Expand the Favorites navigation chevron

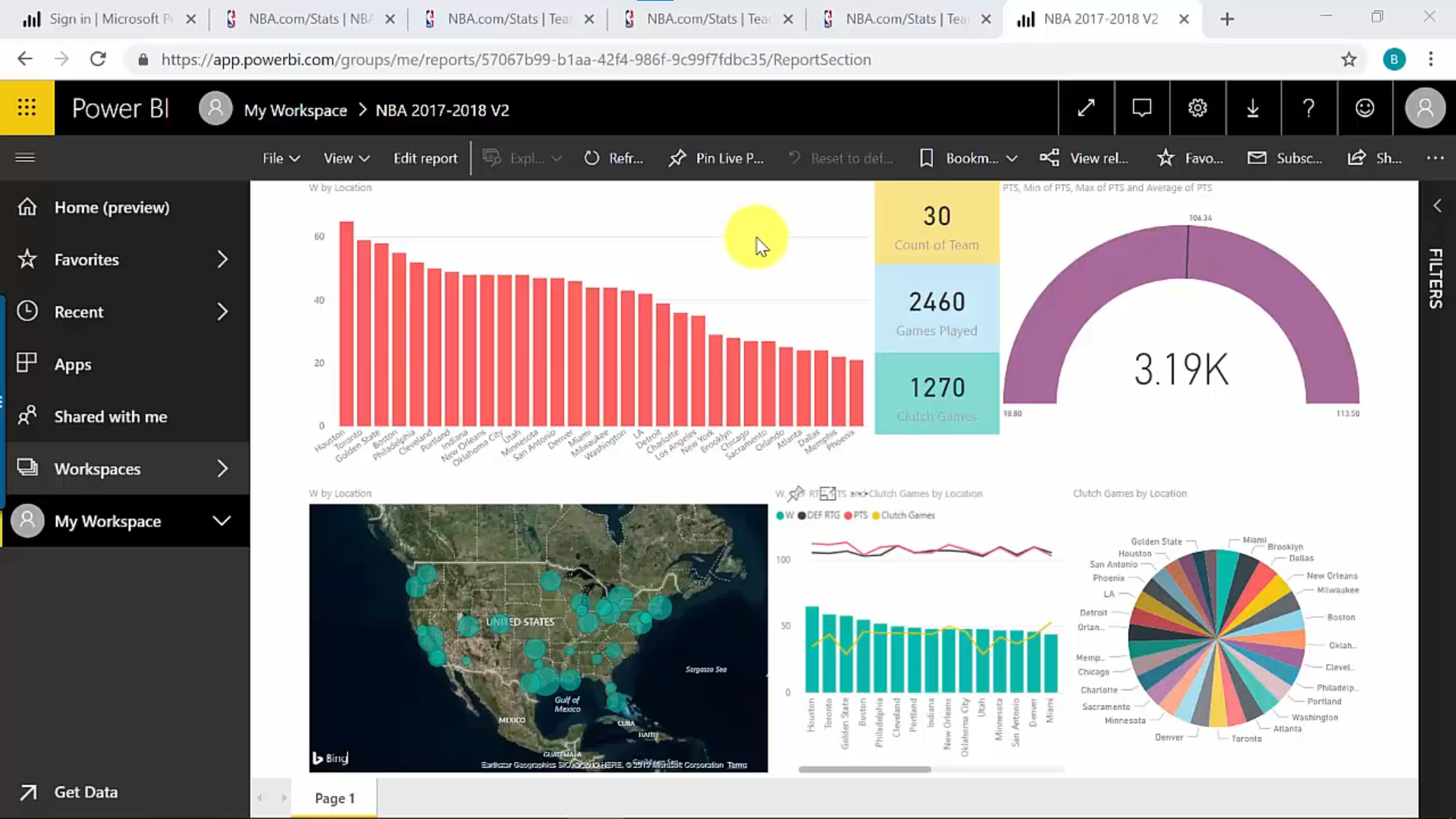click(222, 259)
